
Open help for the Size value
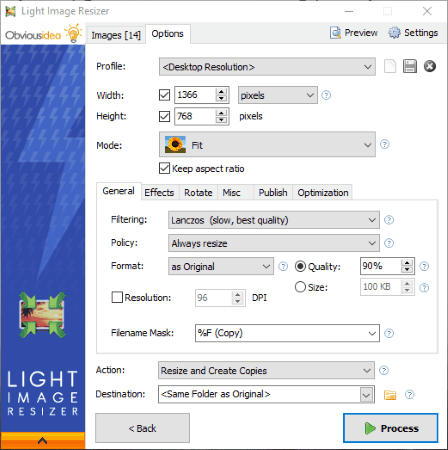click(x=424, y=288)
